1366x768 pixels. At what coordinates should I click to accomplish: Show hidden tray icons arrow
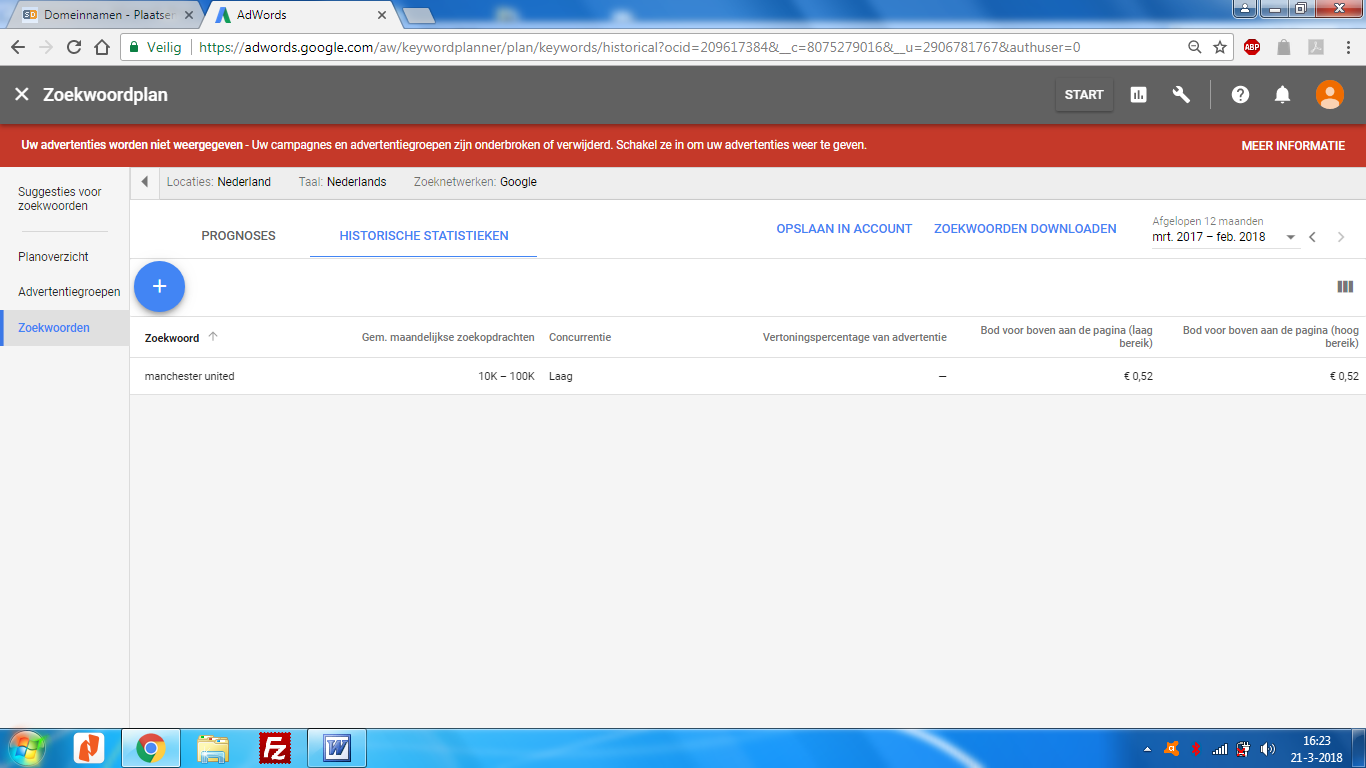1147,748
